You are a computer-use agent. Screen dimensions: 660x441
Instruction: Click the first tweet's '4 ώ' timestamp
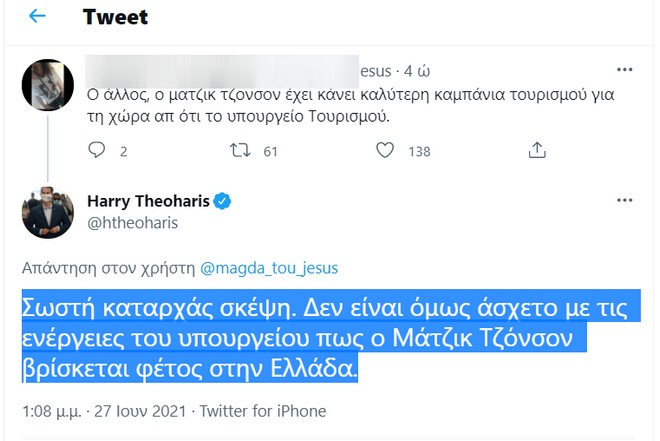(415, 71)
